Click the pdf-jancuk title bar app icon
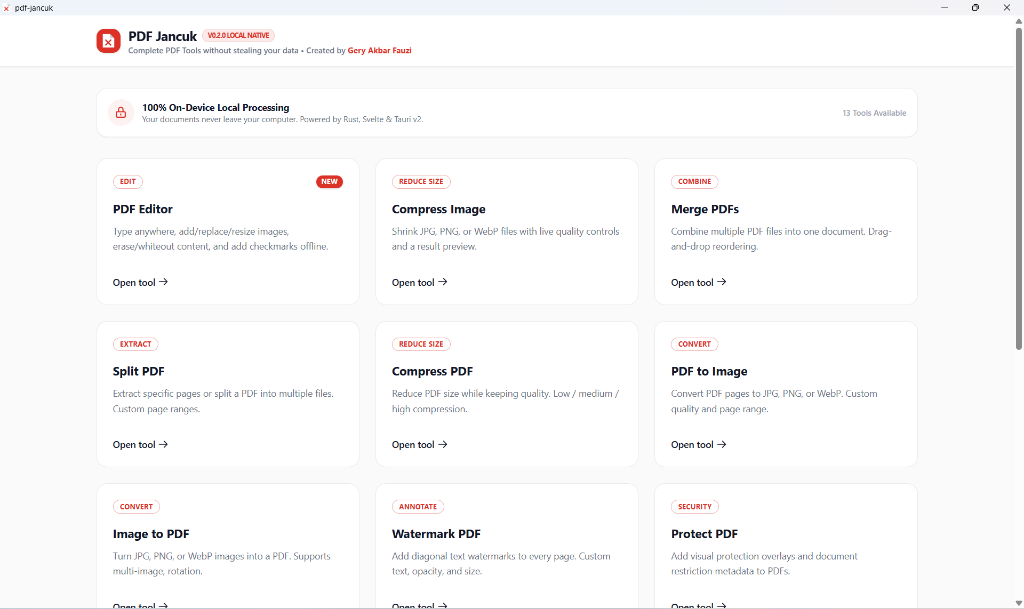The height and width of the screenshot is (609, 1024). click(x=6, y=8)
